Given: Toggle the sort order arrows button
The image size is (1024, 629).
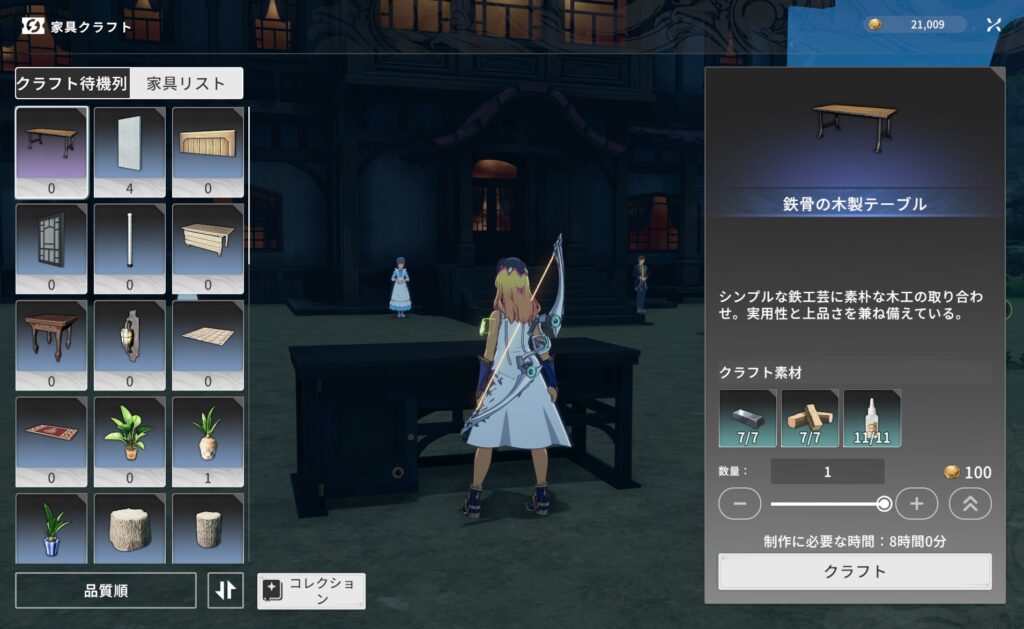Looking at the screenshot, I should tap(226, 590).
